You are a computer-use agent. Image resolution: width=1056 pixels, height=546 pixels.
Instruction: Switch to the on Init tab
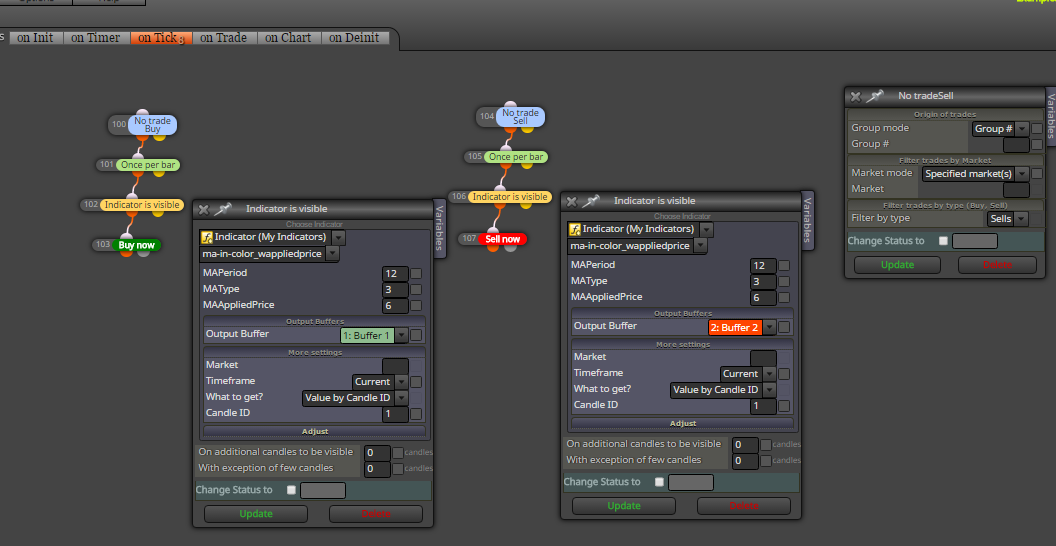point(36,38)
